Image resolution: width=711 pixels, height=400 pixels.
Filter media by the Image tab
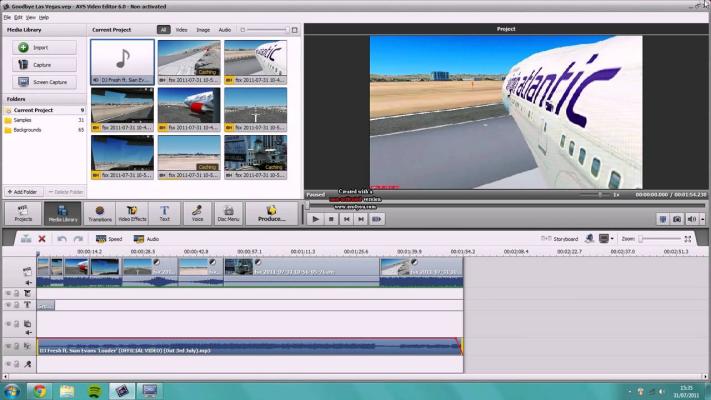[203, 30]
